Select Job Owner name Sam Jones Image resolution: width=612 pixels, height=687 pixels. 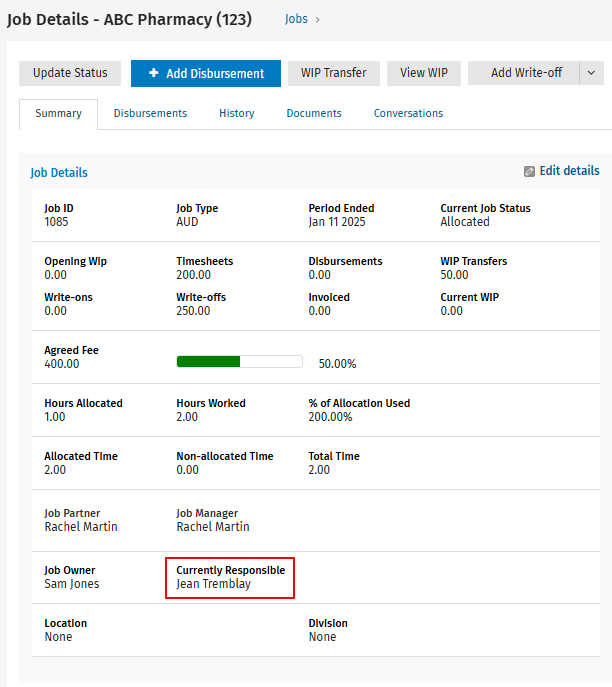click(72, 584)
